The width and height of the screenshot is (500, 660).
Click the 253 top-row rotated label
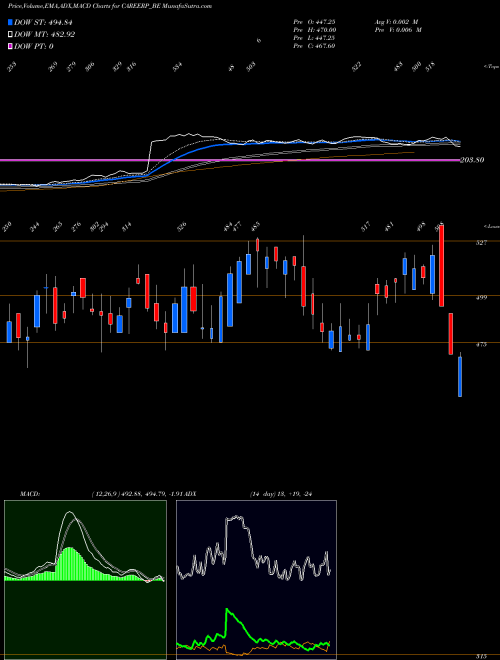pos(12,67)
